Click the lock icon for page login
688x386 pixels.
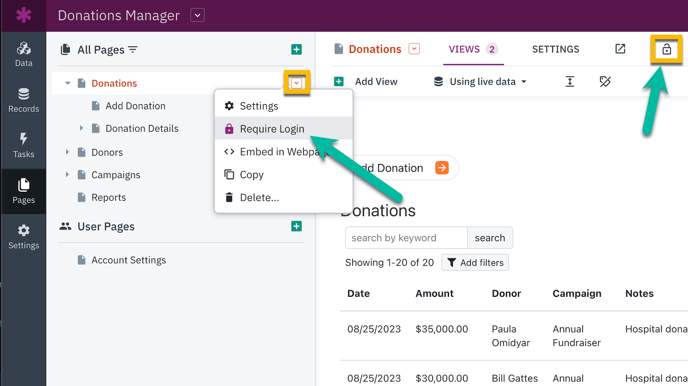pyautogui.click(x=666, y=49)
